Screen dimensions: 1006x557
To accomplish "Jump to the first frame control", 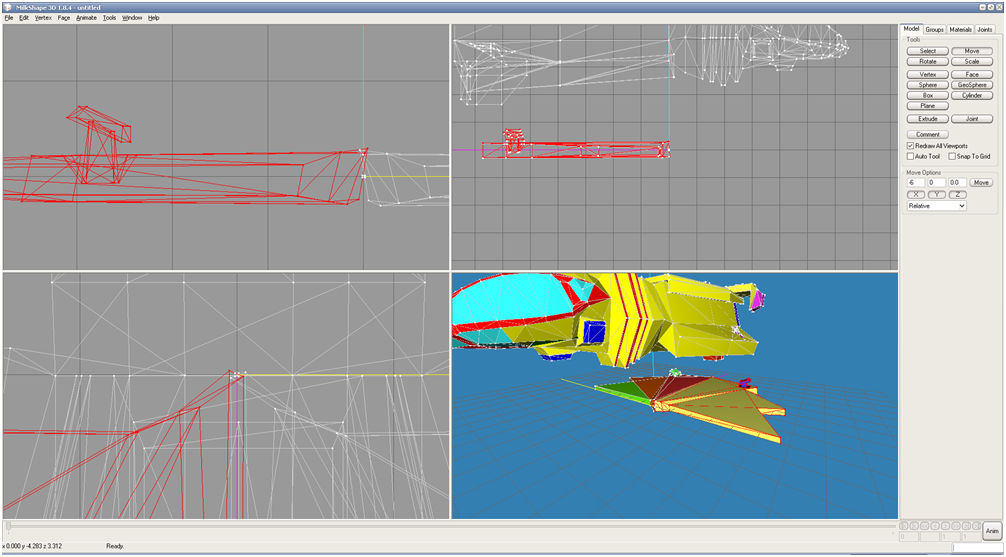I will [x=903, y=526].
